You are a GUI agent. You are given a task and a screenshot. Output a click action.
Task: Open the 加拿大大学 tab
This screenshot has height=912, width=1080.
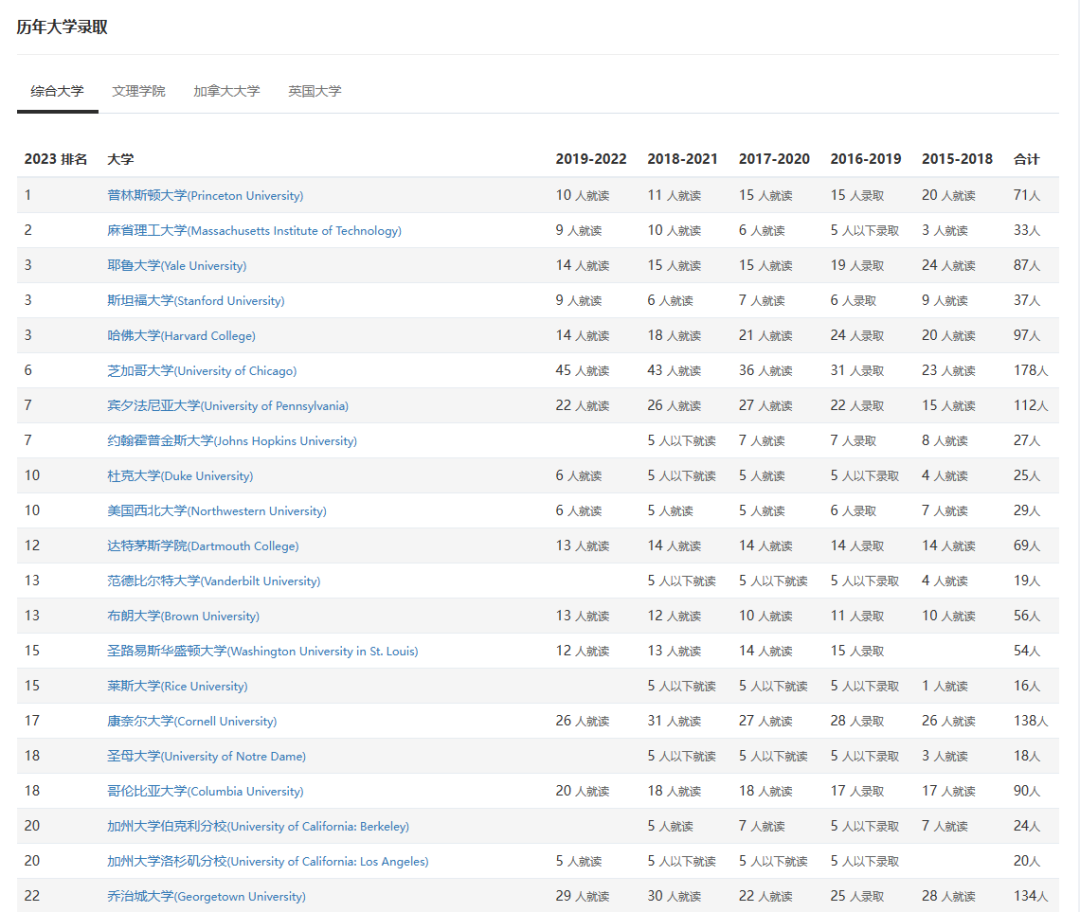(227, 91)
